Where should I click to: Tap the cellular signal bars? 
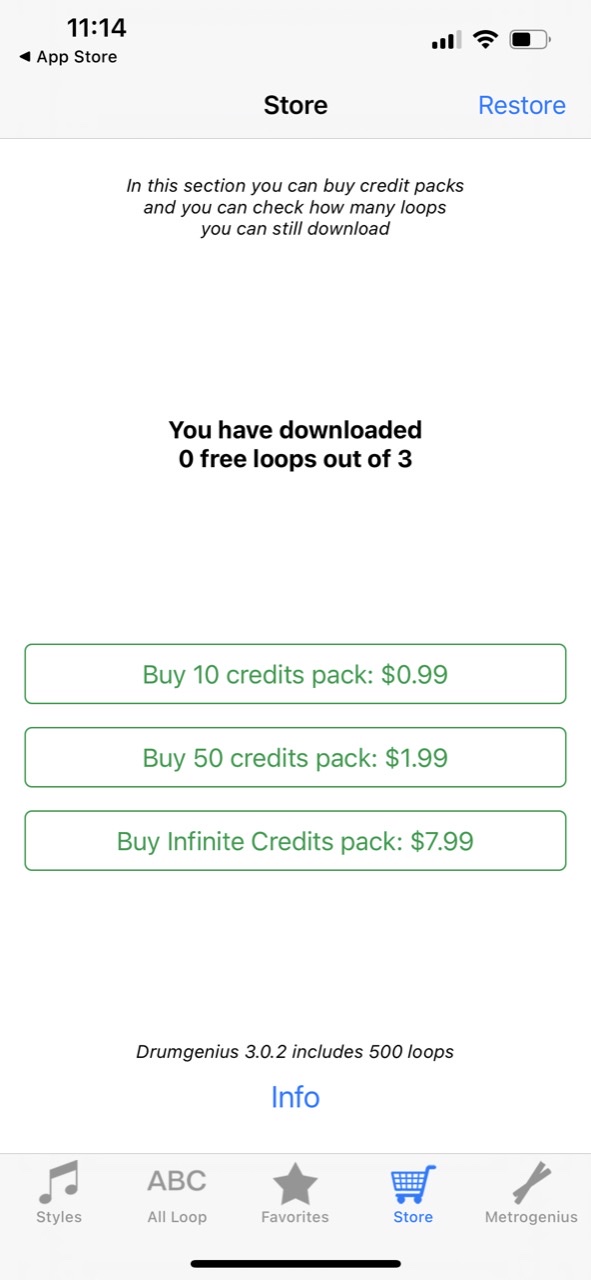(x=446, y=40)
